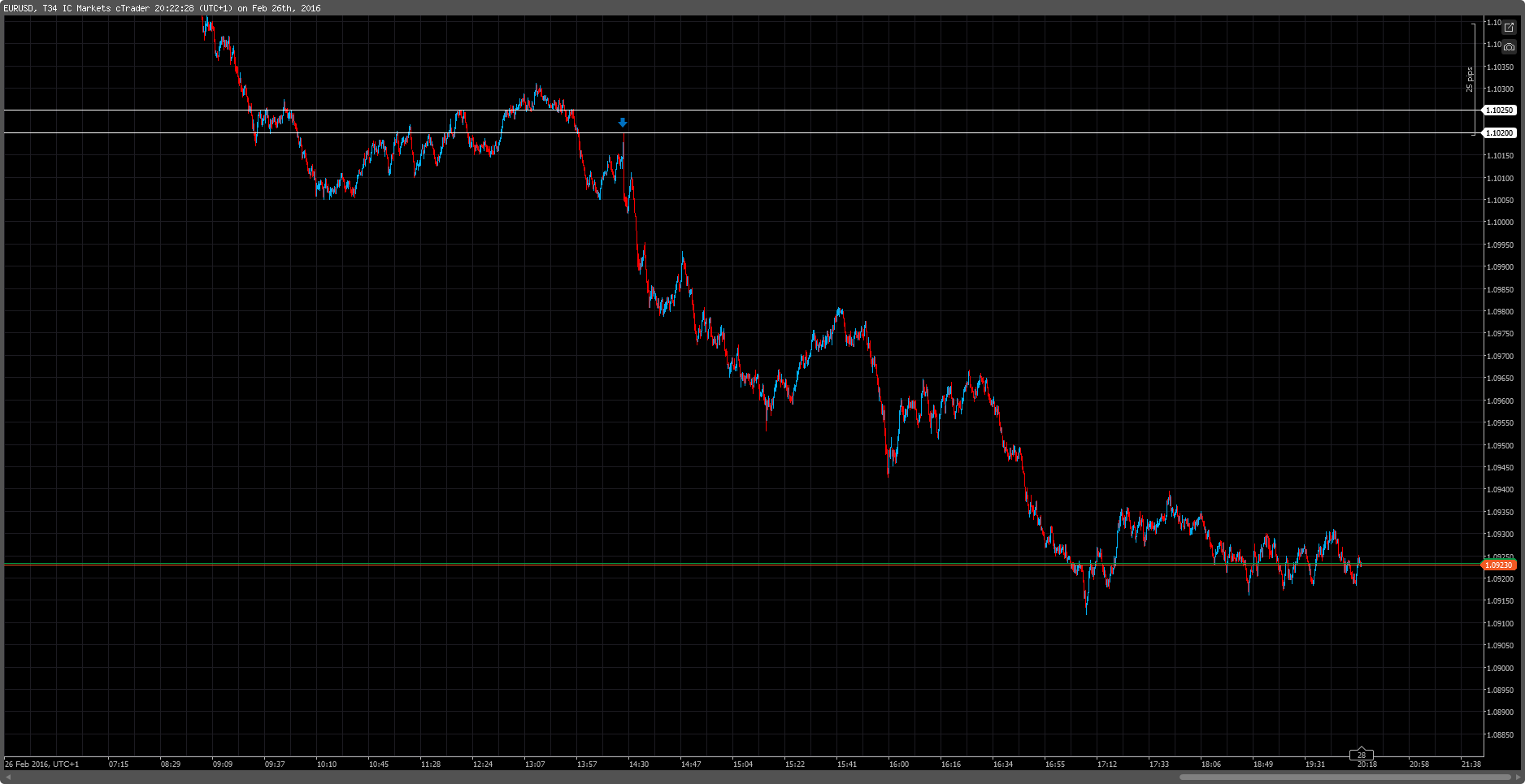Click the 1.09500 price axis label

(x=1500, y=446)
